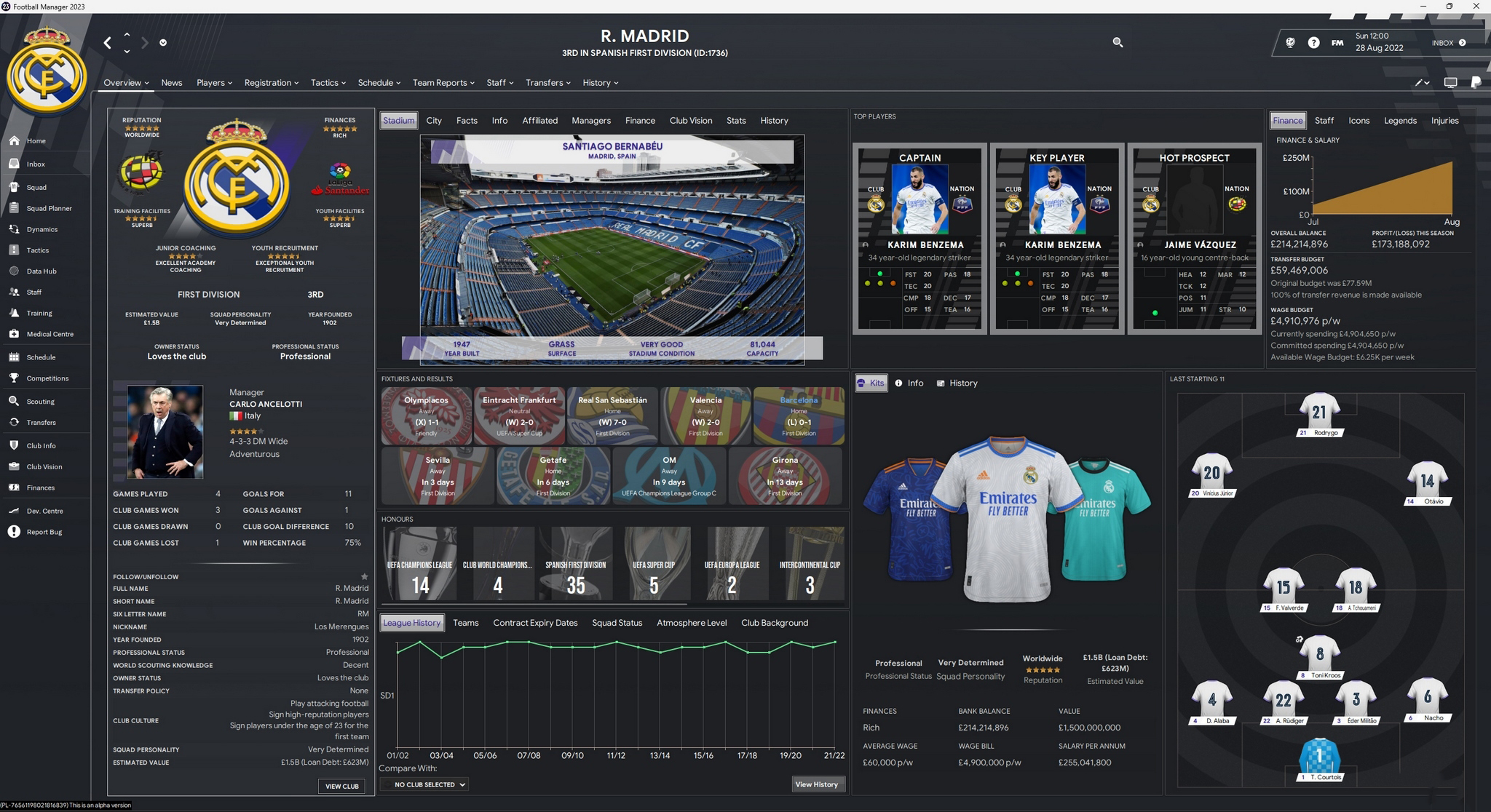Click the help question mark icon
Image resolution: width=1491 pixels, height=812 pixels.
[1313, 43]
